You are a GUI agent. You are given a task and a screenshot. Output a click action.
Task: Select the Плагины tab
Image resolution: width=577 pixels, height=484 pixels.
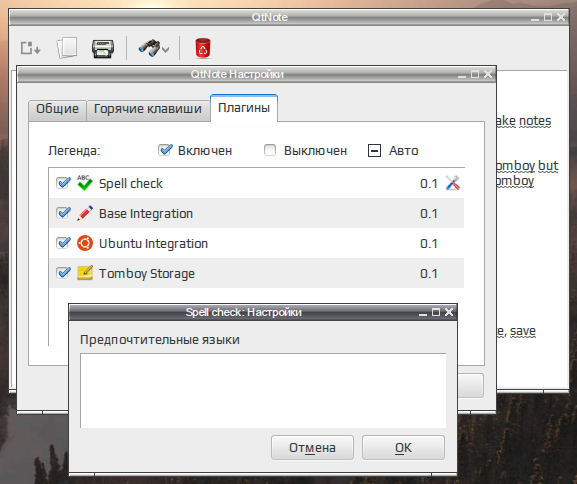click(244, 108)
